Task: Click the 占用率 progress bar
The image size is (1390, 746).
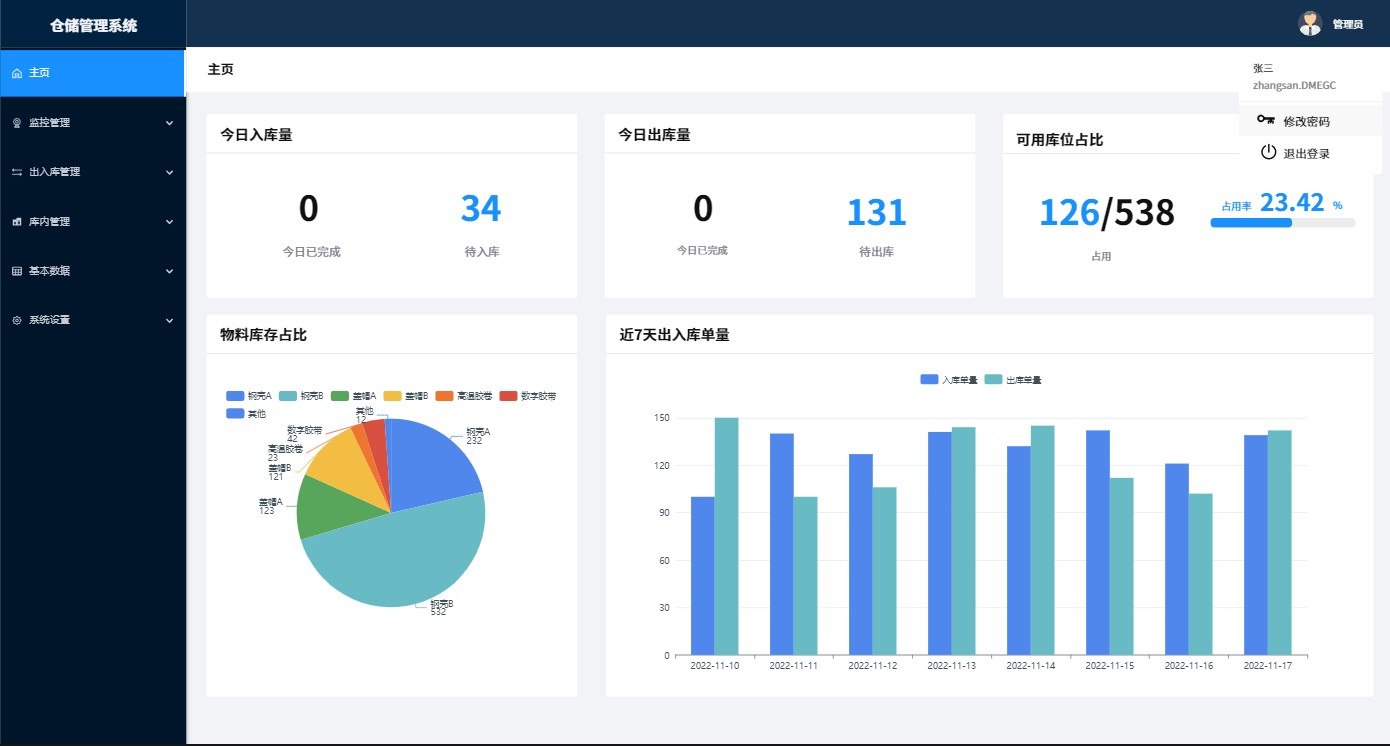Action: click(x=1282, y=223)
